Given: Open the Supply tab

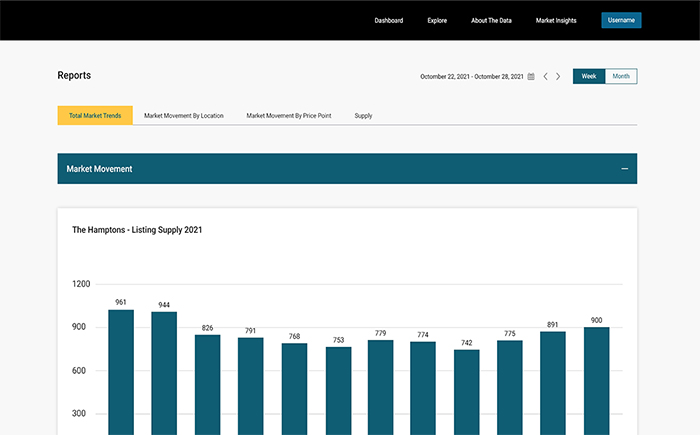Looking at the screenshot, I should click(363, 116).
